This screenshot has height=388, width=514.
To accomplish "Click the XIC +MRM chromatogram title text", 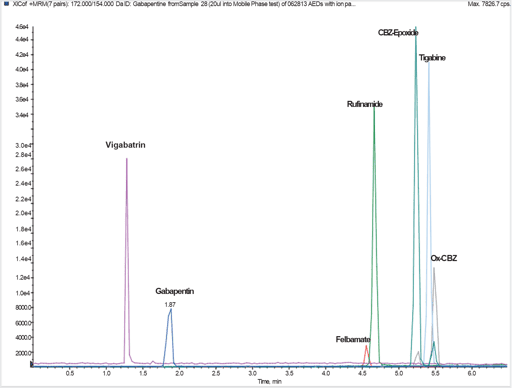I will pyautogui.click(x=184, y=4).
